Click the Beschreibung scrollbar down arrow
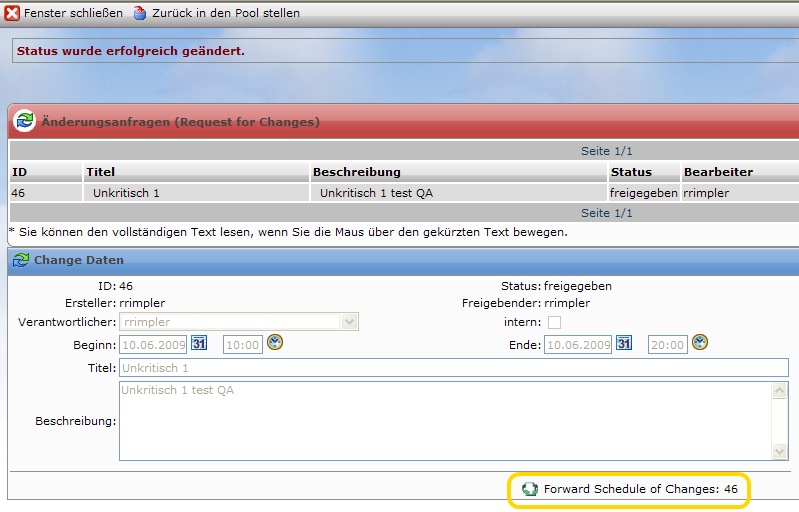This screenshot has height=512, width=799. coord(780,452)
